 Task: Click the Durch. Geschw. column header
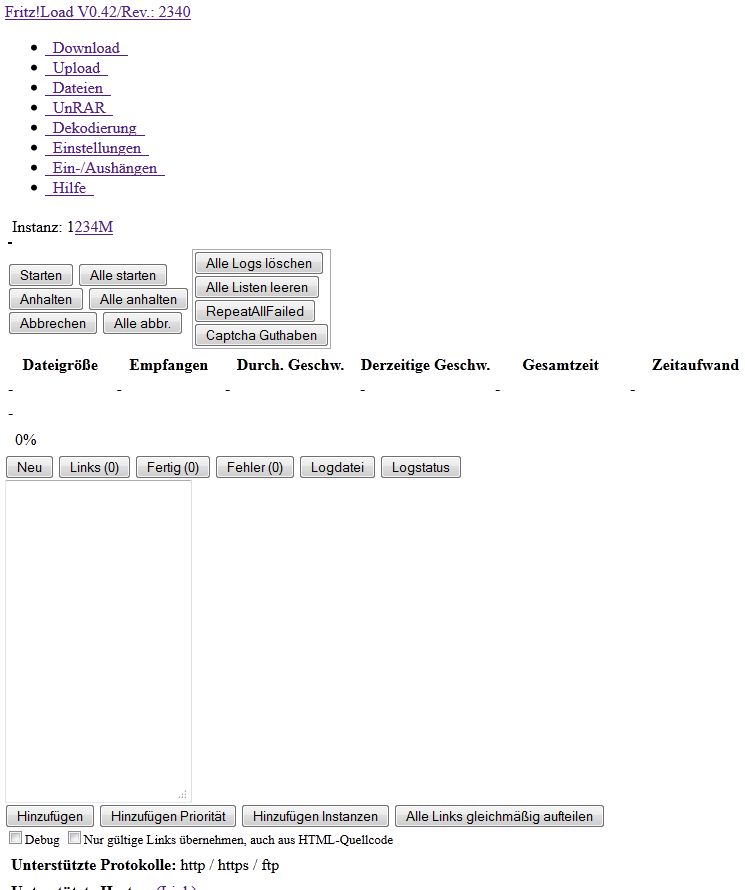pos(291,365)
